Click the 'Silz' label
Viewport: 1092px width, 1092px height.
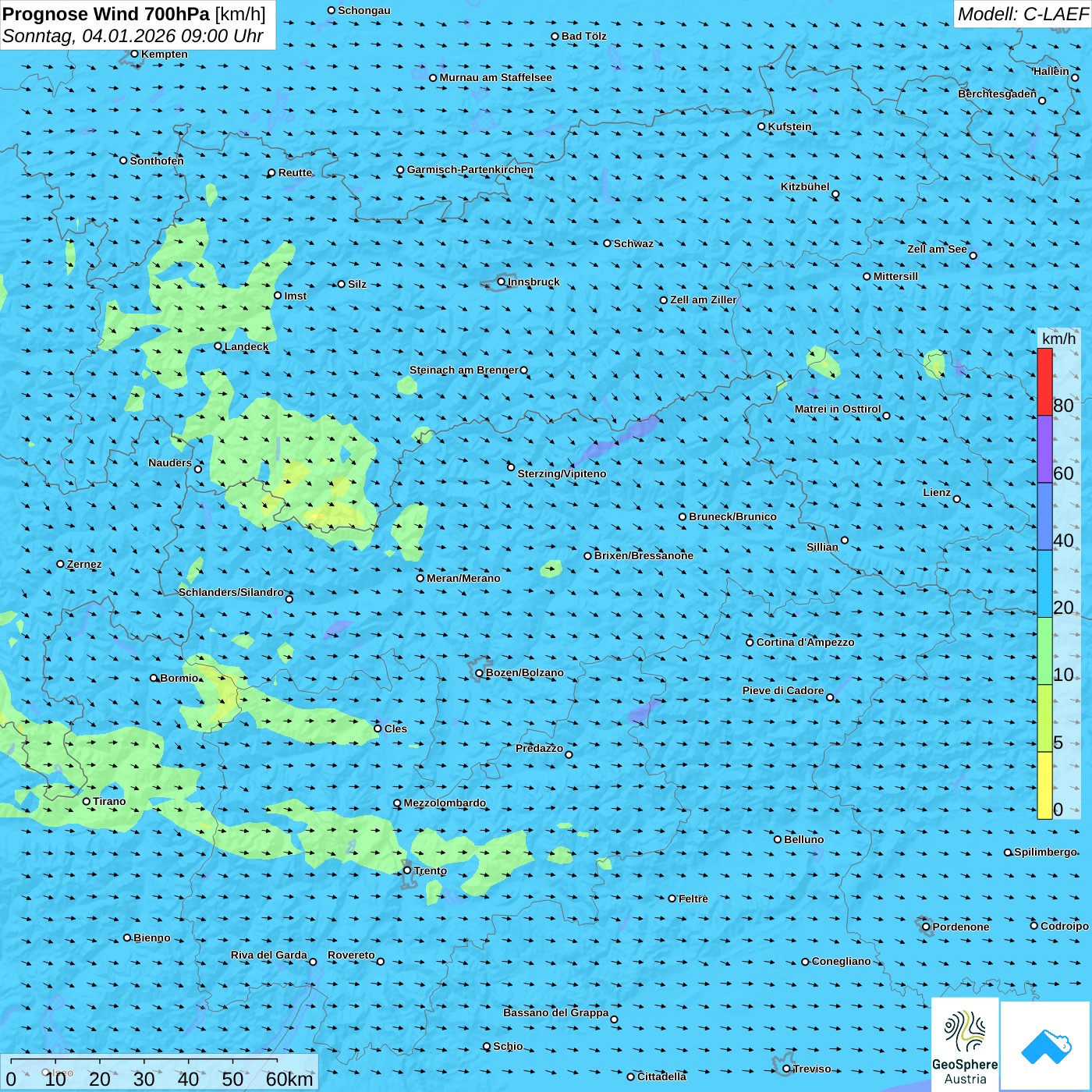pos(357,284)
